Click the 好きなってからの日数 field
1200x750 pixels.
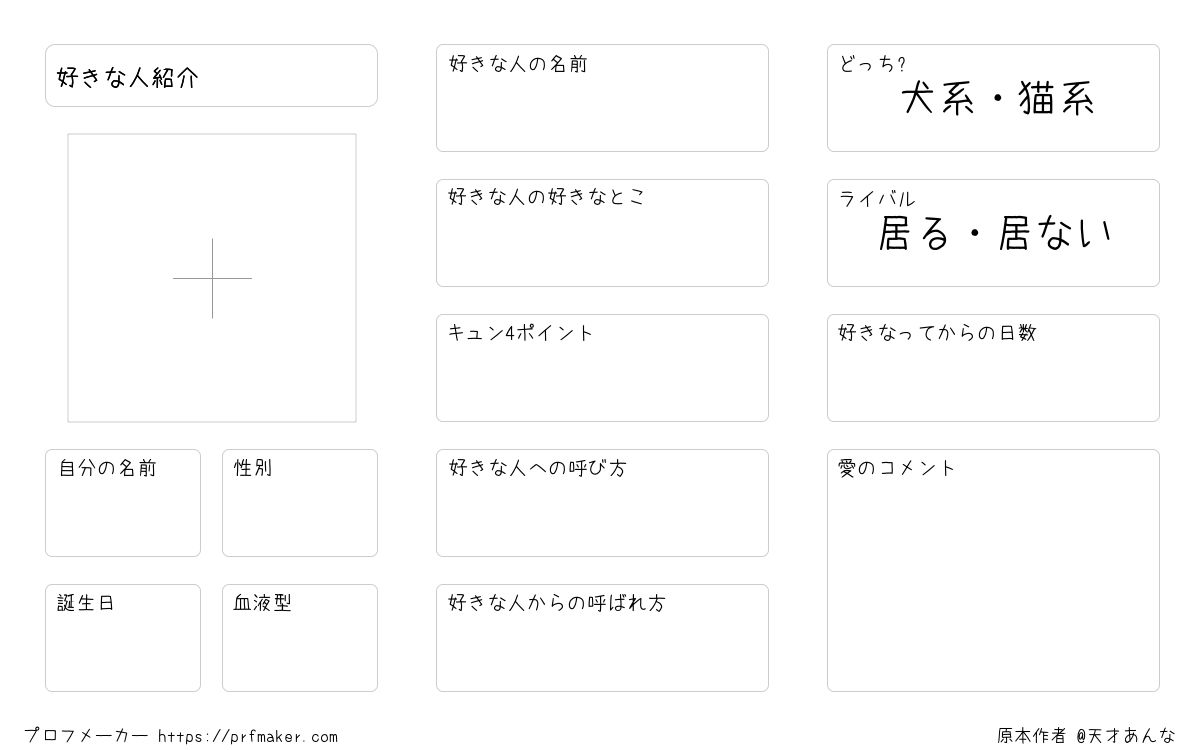tap(993, 368)
